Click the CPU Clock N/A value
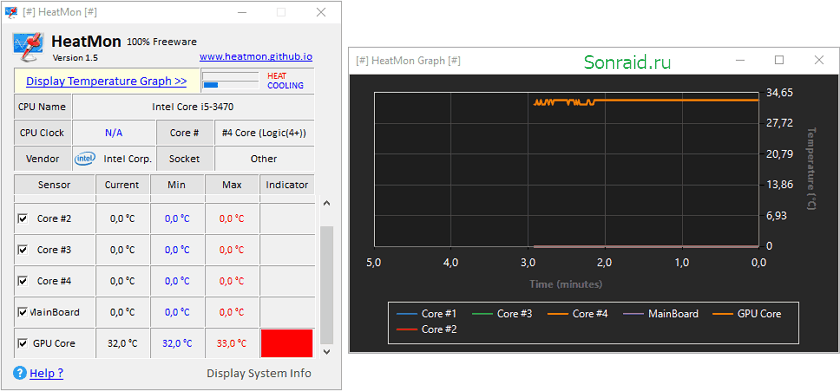Screen dimensions: 840x391 tap(114, 133)
